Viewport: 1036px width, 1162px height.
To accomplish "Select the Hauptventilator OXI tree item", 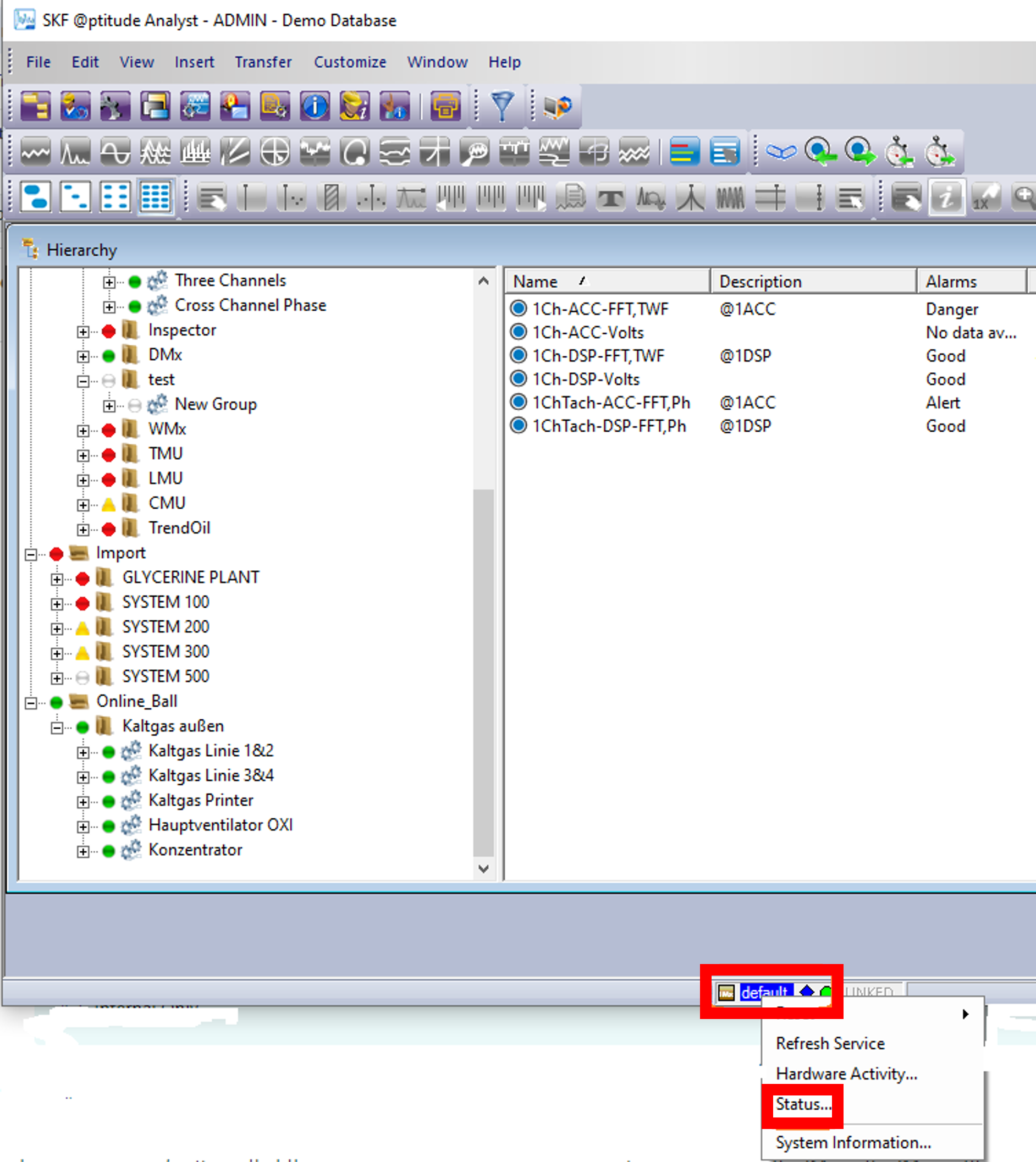I will [221, 825].
